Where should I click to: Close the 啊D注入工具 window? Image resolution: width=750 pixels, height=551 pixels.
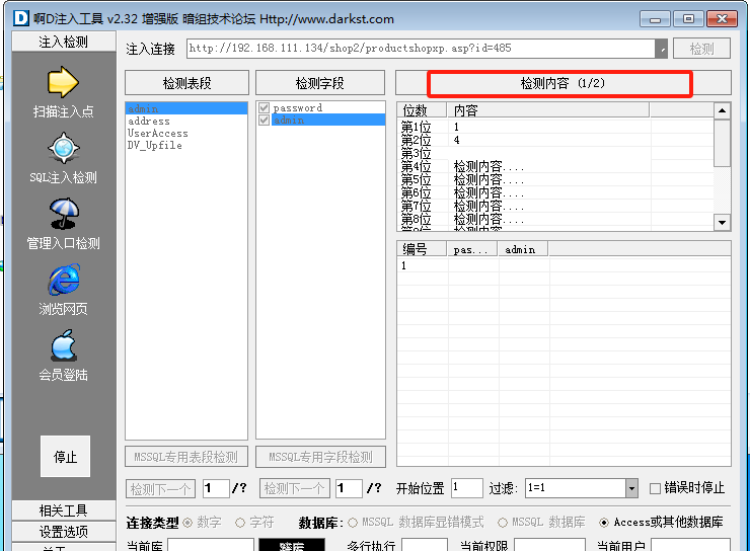tap(722, 19)
